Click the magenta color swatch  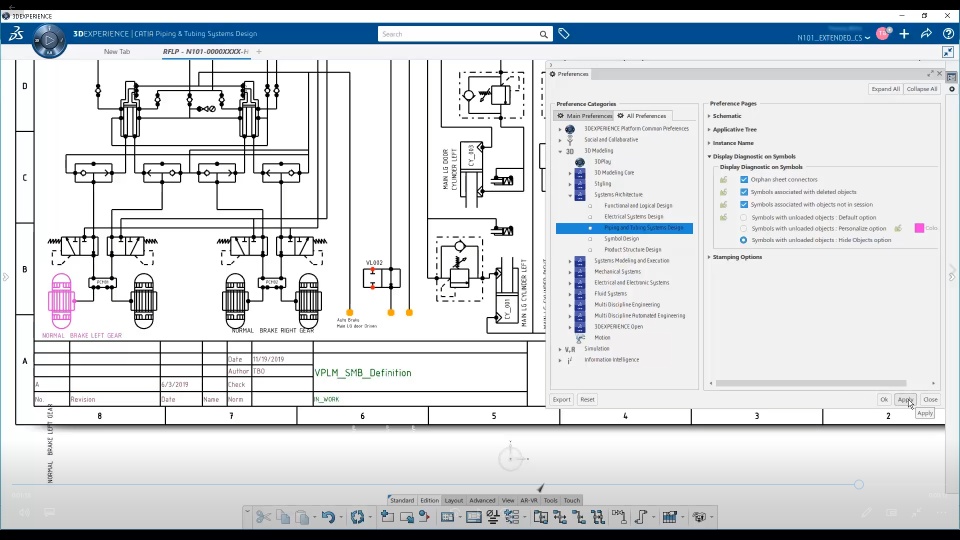(x=919, y=228)
